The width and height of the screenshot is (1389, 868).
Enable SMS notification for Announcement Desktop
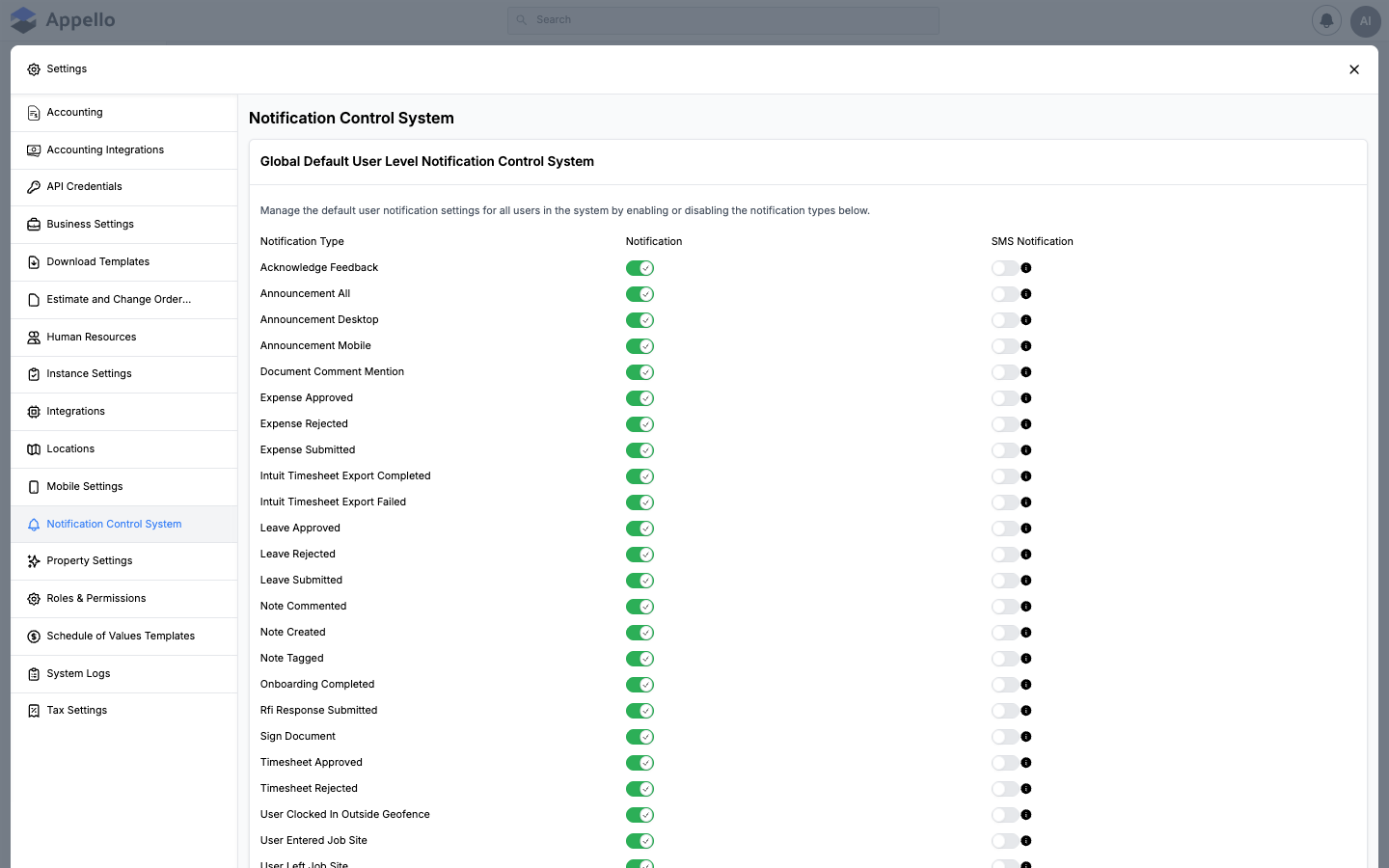1005,320
